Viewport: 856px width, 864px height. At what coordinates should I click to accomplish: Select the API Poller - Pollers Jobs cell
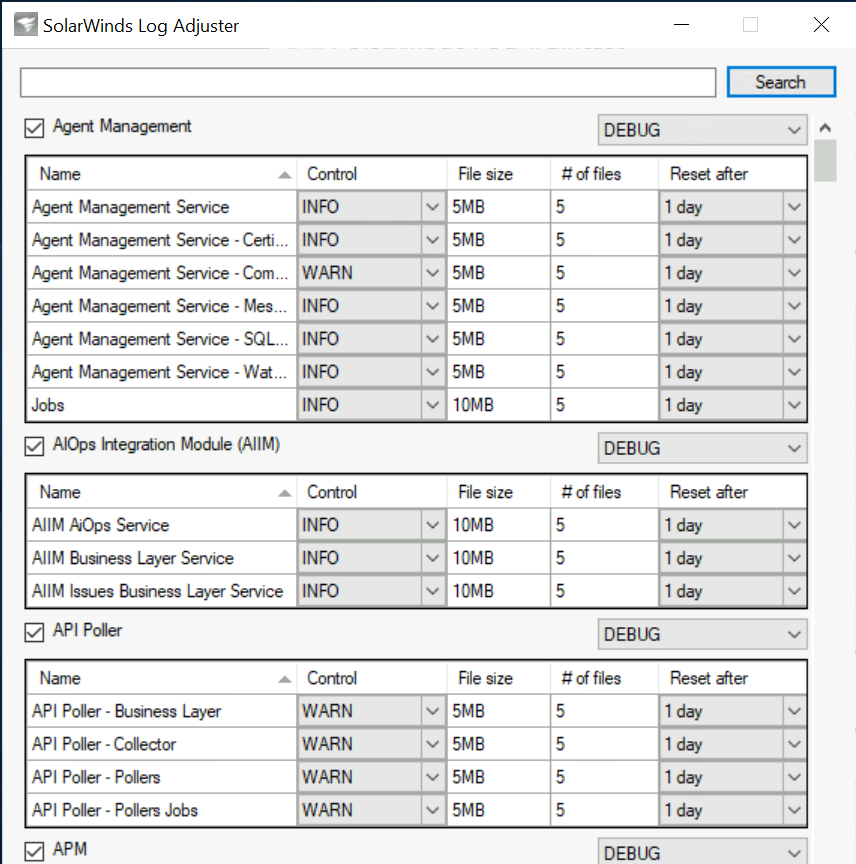tap(161, 811)
